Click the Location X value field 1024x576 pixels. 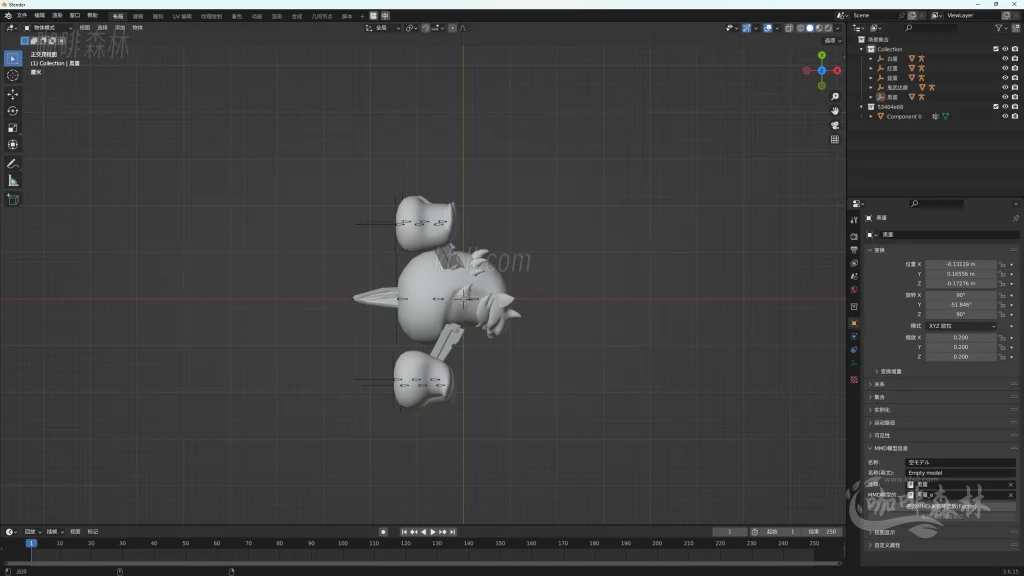[x=961, y=264]
